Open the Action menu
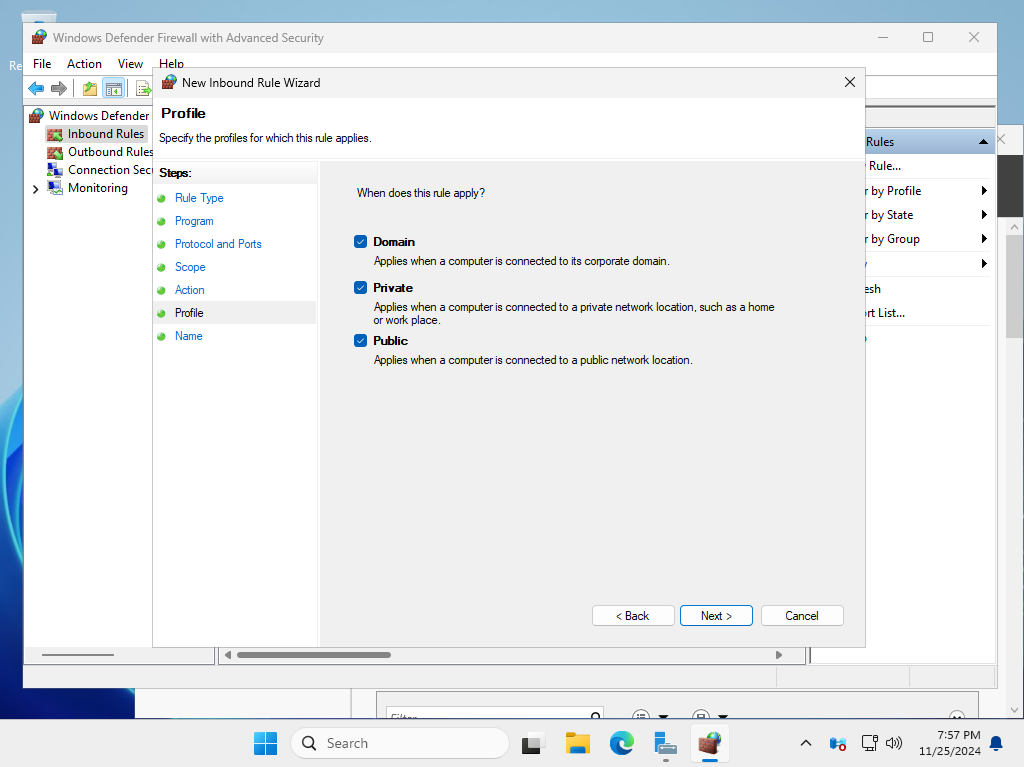The height and width of the screenshot is (767, 1024). 84,63
